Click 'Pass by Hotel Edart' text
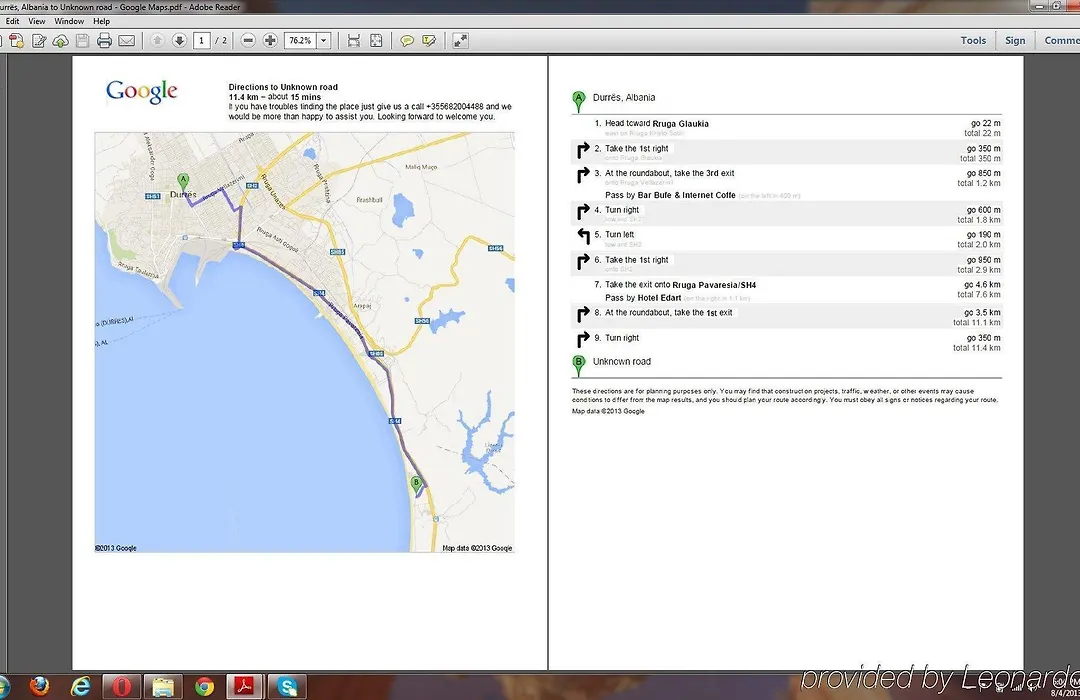This screenshot has height=700, width=1080. click(x=643, y=298)
